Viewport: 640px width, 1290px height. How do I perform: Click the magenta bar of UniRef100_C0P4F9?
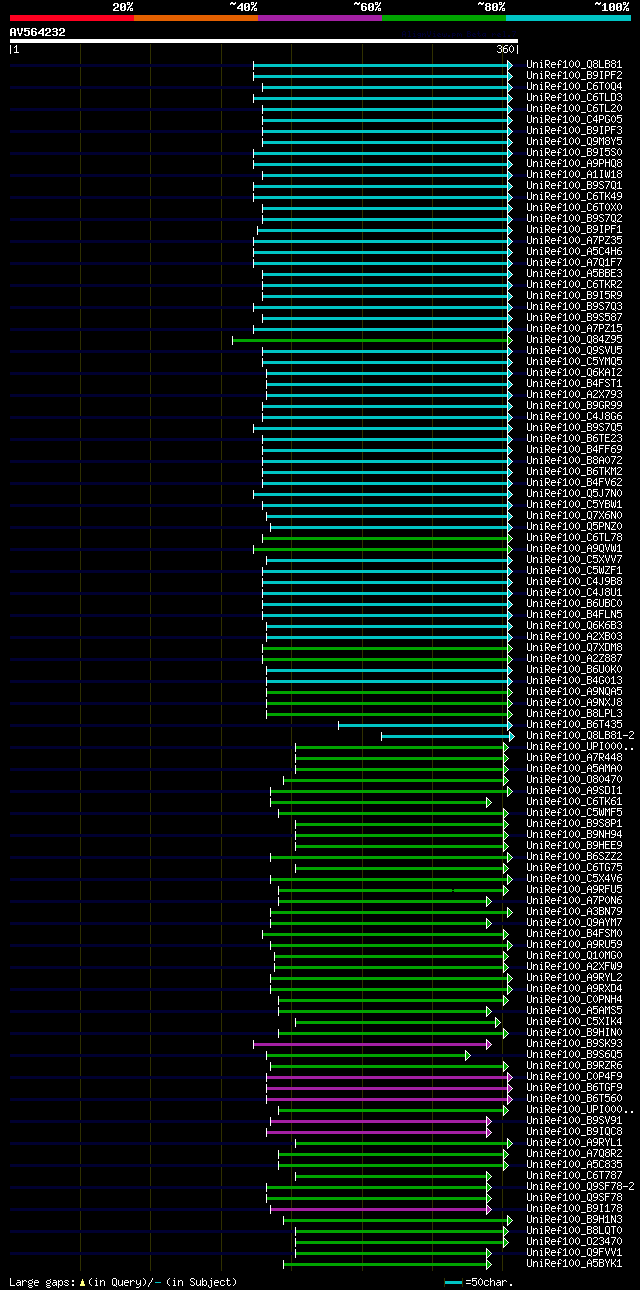tap(389, 1077)
